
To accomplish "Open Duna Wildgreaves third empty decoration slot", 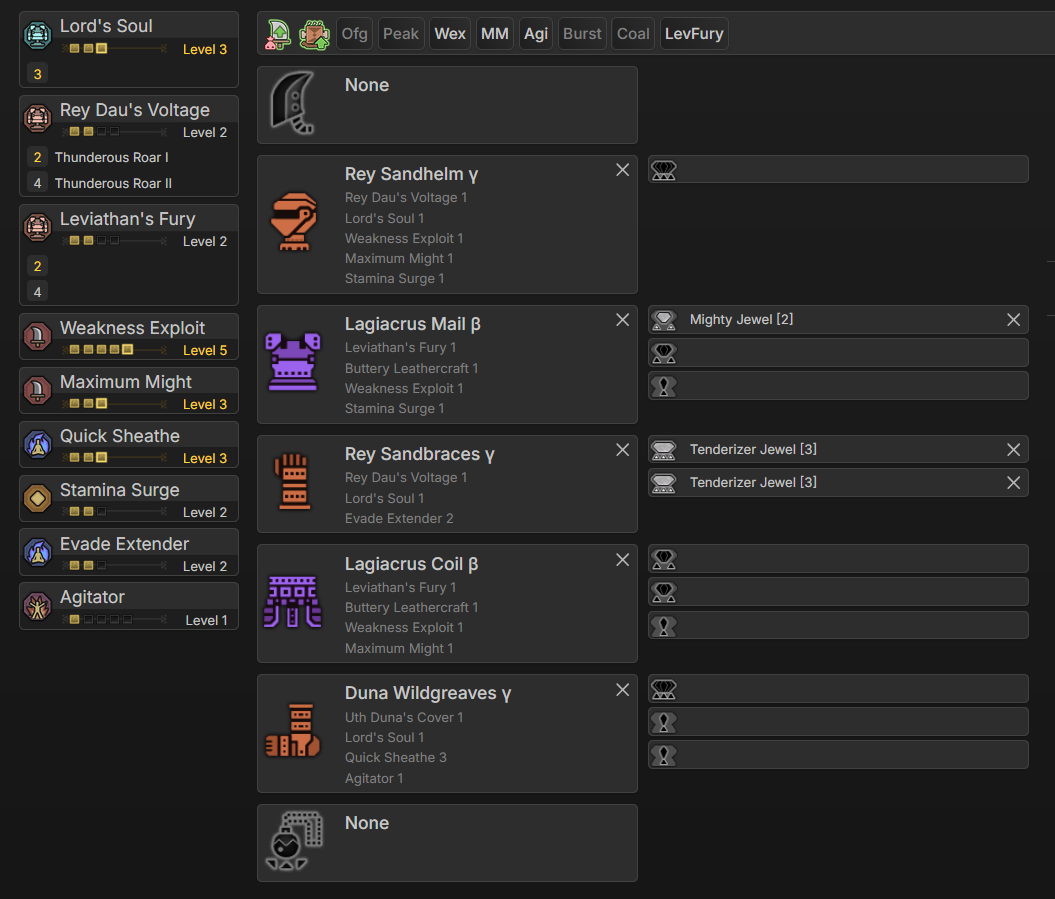I will (x=838, y=755).
